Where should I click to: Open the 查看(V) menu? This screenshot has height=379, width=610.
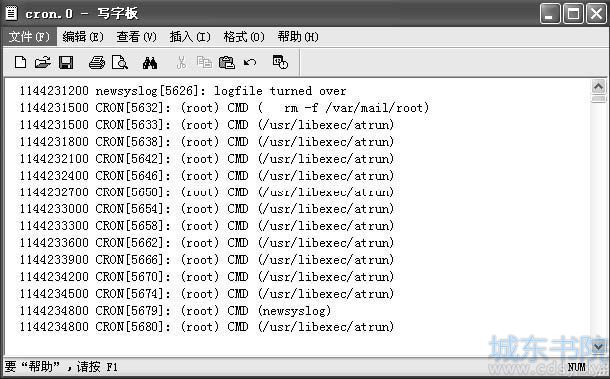pyautogui.click(x=137, y=37)
